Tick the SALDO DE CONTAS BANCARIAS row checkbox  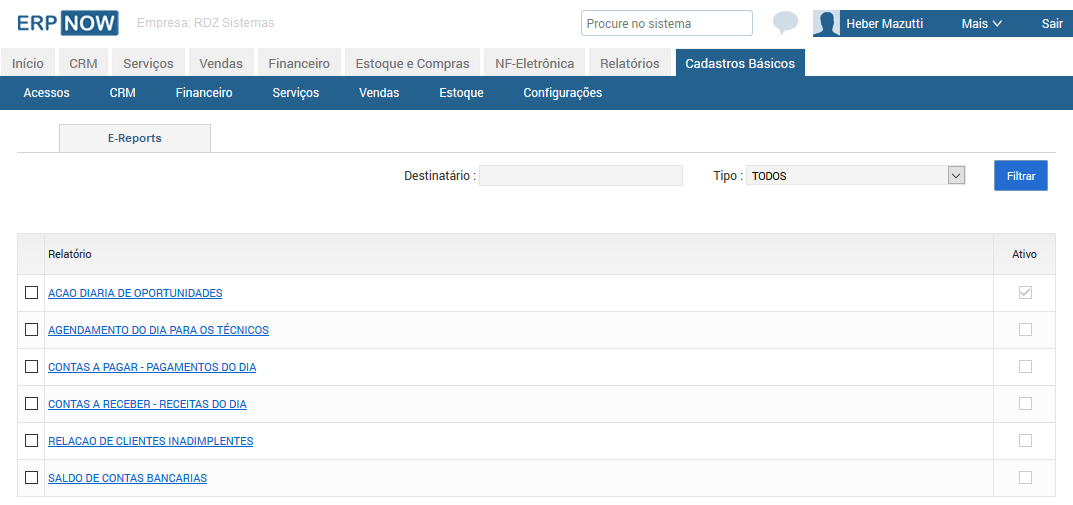pyautogui.click(x=31, y=478)
